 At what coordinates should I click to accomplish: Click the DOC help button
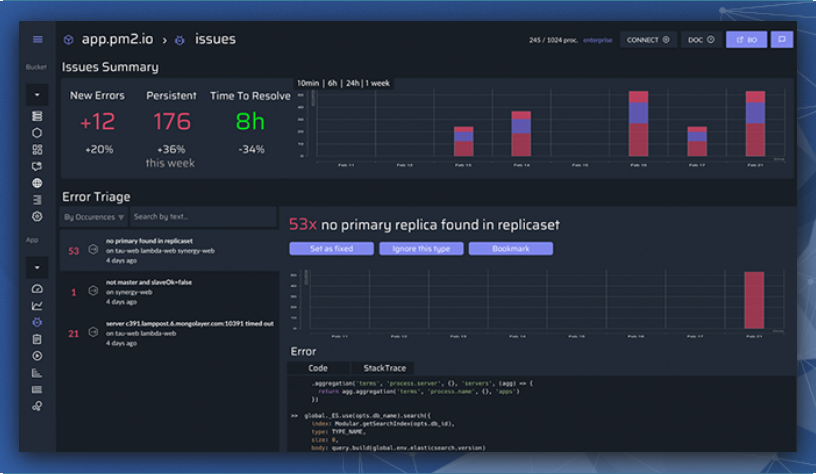coord(701,40)
